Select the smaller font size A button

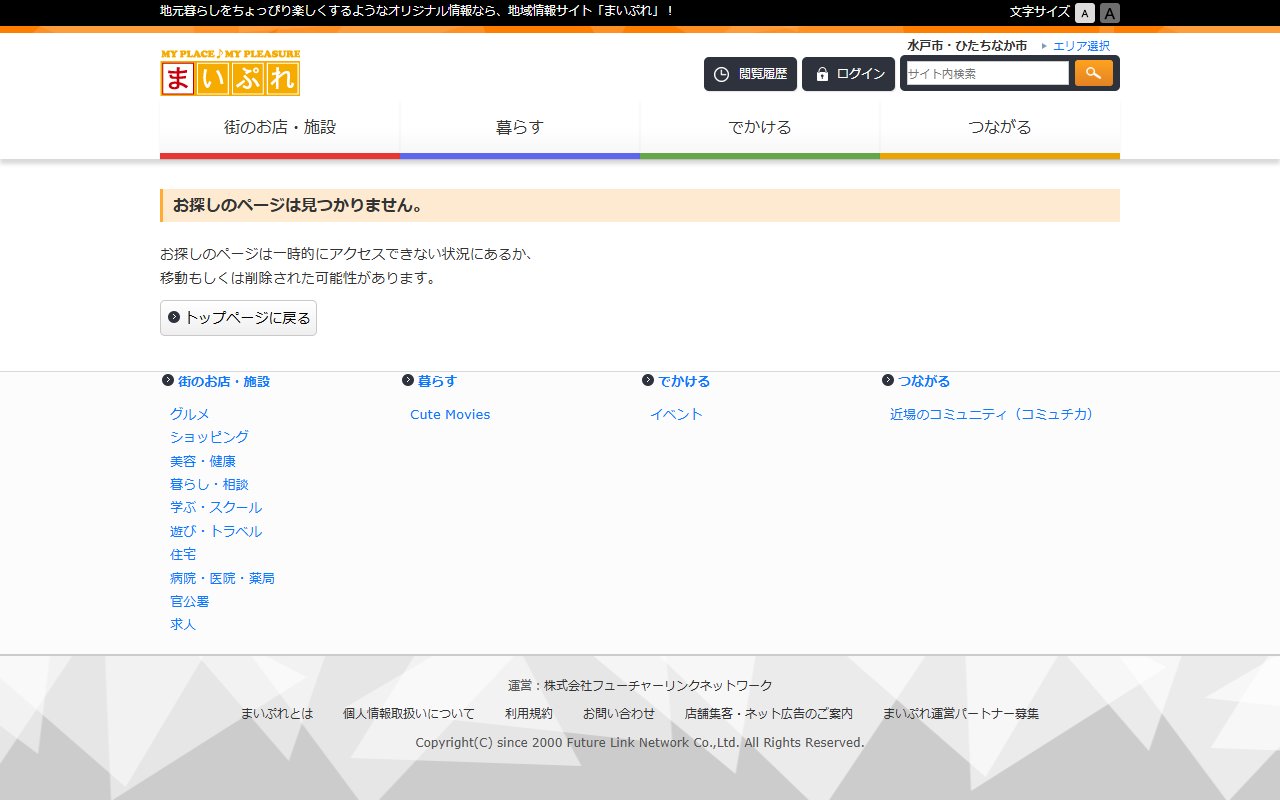tap(1085, 13)
